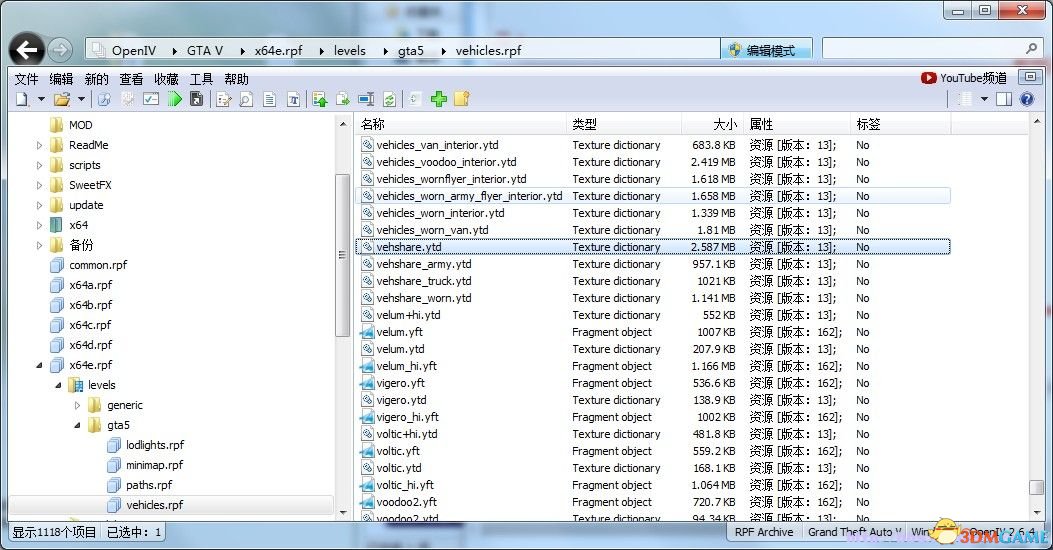
Task: Open the 文件 menu
Action: pyautogui.click(x=27, y=79)
